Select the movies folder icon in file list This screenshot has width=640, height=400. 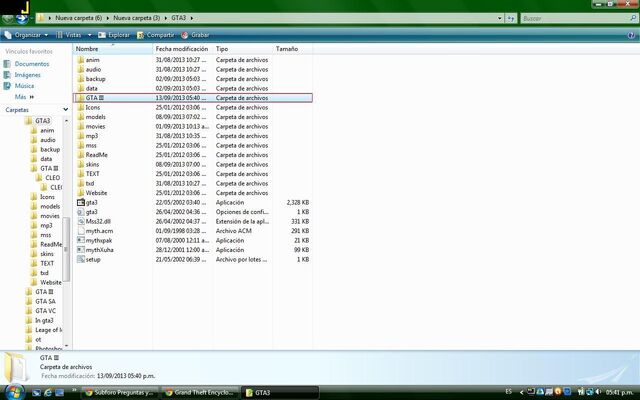tap(80, 127)
